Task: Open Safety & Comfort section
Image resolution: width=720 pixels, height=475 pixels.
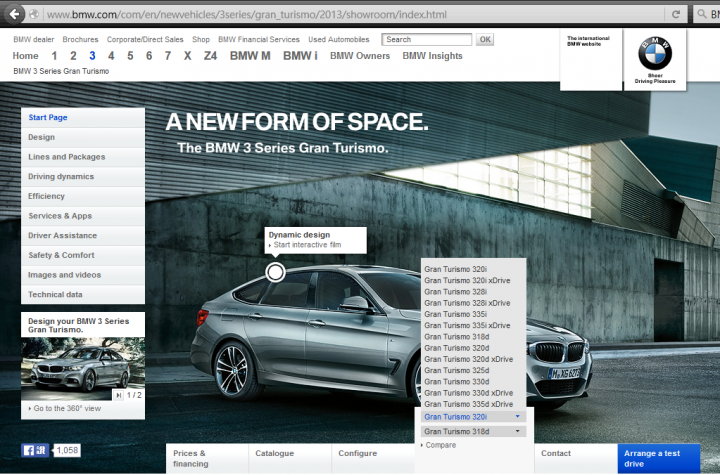Action: point(83,255)
